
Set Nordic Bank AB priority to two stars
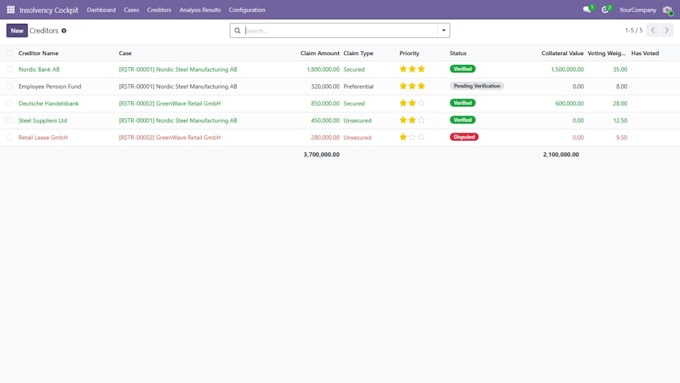[412, 69]
